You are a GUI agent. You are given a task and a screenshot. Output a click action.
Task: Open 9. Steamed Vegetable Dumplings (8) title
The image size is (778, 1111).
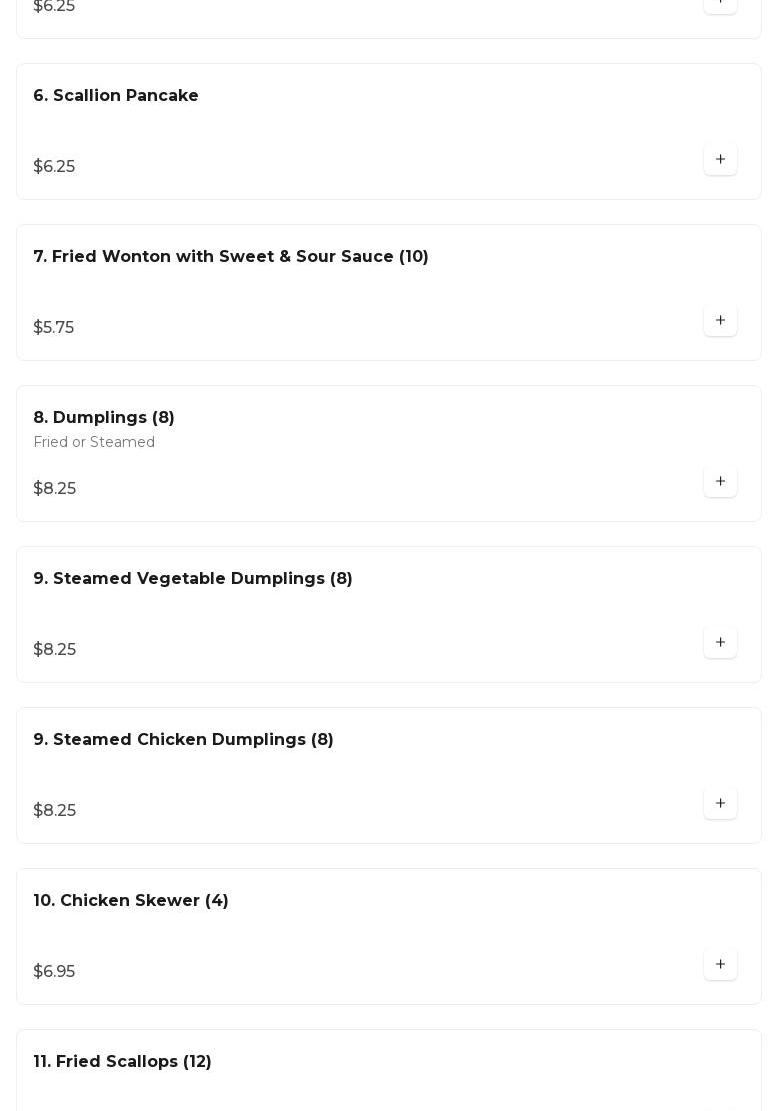(193, 578)
